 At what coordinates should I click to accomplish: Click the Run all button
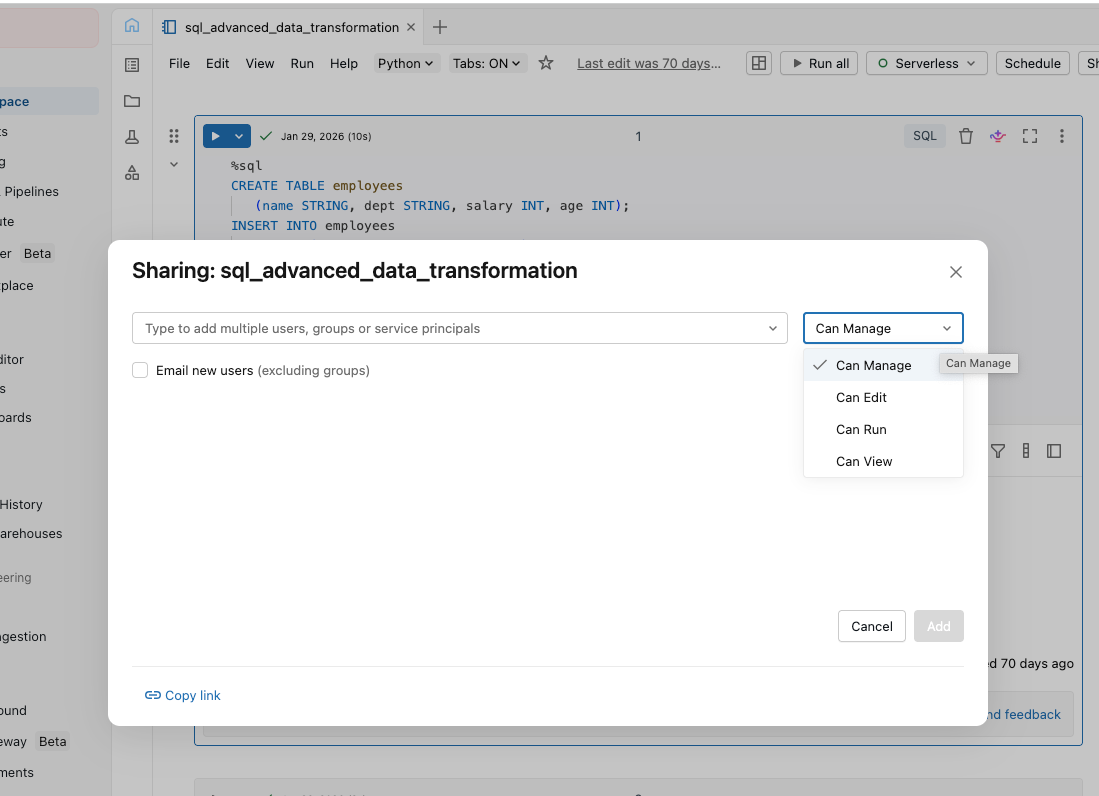coord(819,63)
